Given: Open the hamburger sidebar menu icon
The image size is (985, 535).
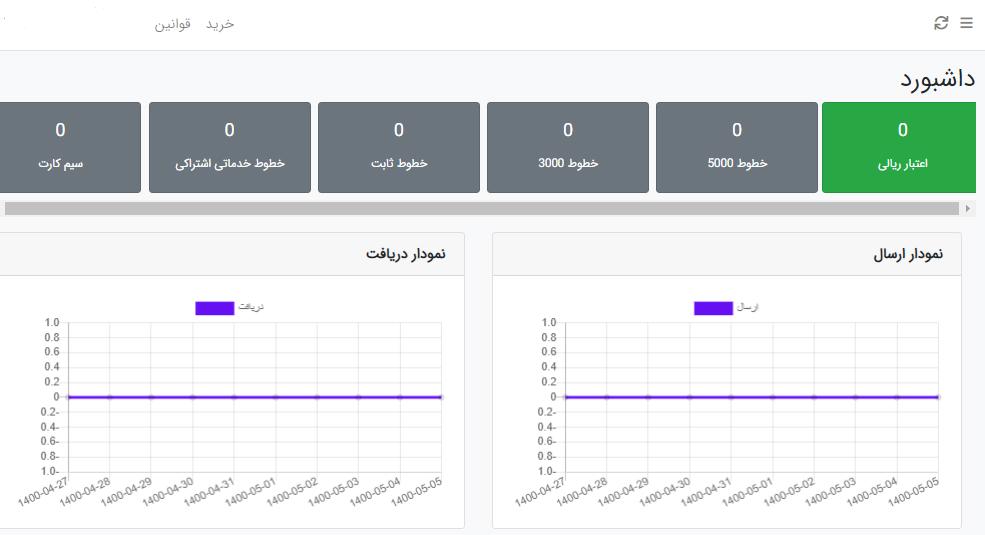Looking at the screenshot, I should (966, 23).
